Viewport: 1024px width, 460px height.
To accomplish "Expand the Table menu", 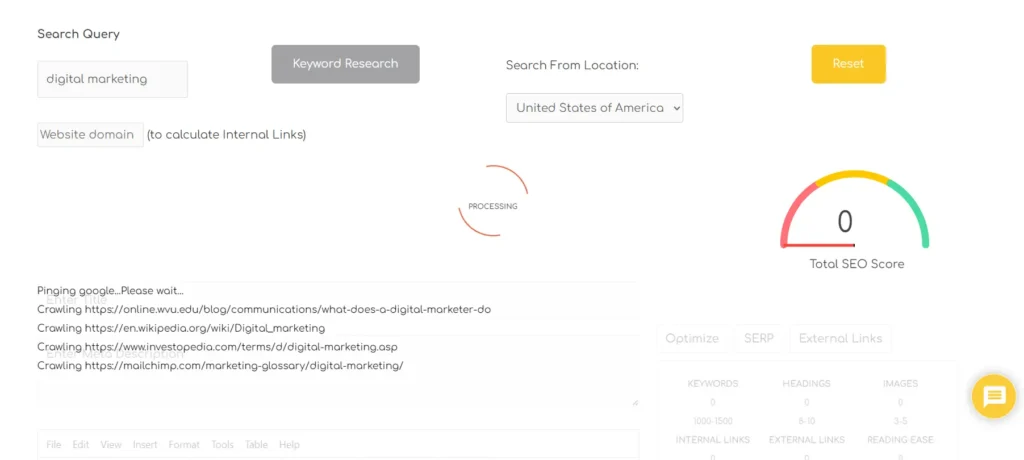I will (x=256, y=445).
